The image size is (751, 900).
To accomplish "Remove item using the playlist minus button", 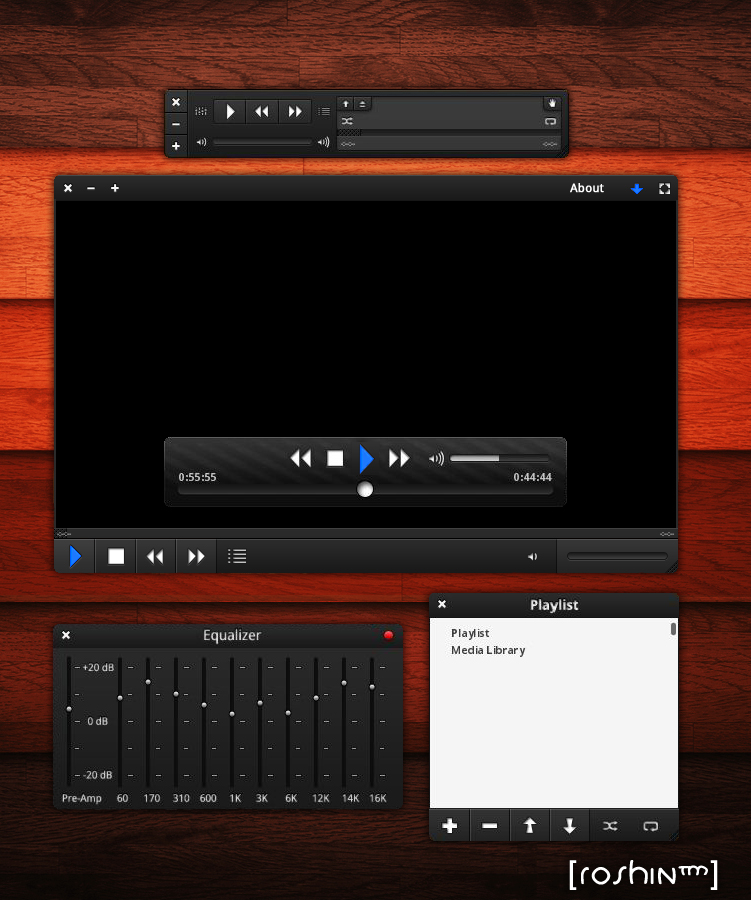I will coord(490,826).
